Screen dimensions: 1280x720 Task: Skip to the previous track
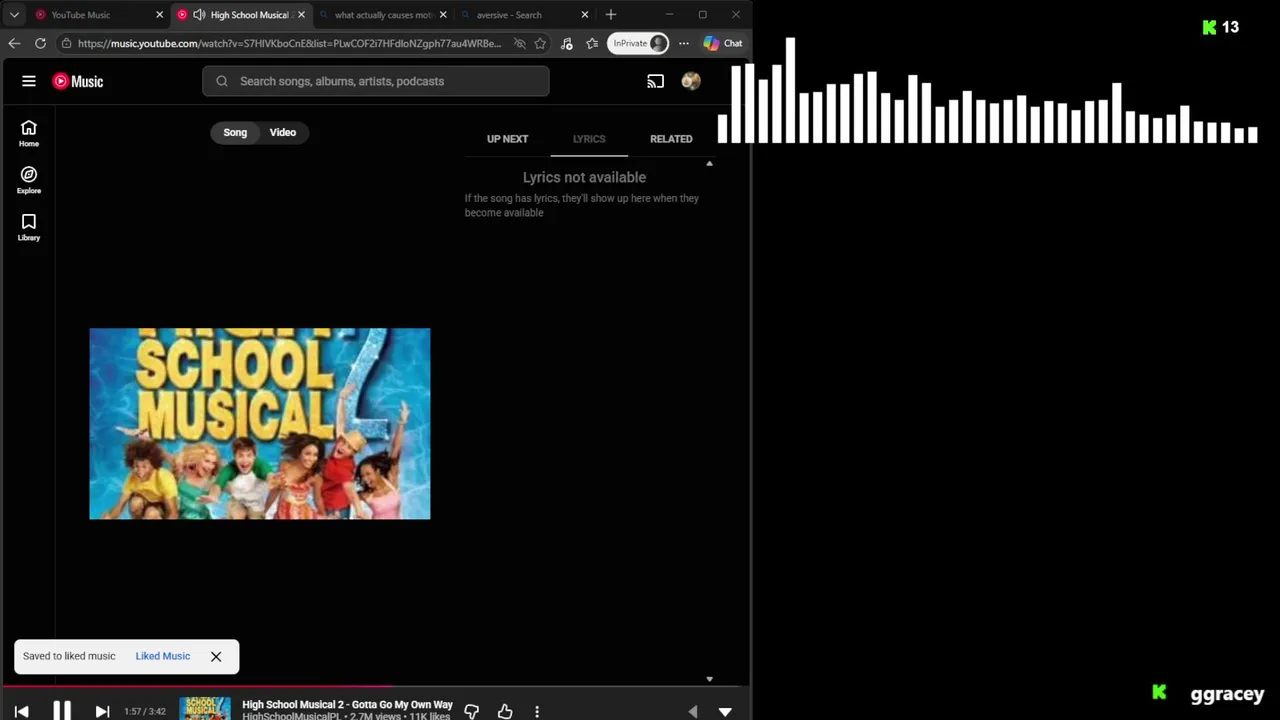tap(22, 711)
